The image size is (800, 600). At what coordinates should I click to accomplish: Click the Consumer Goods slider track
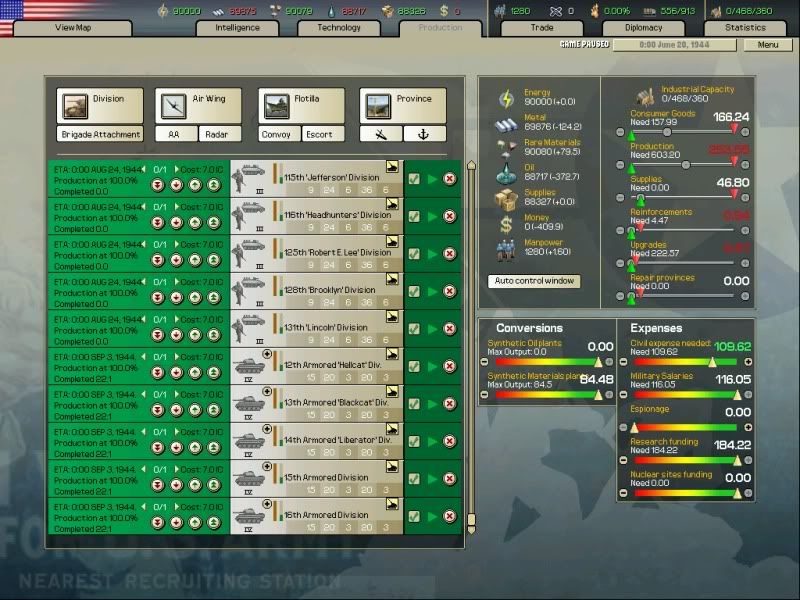[690, 131]
